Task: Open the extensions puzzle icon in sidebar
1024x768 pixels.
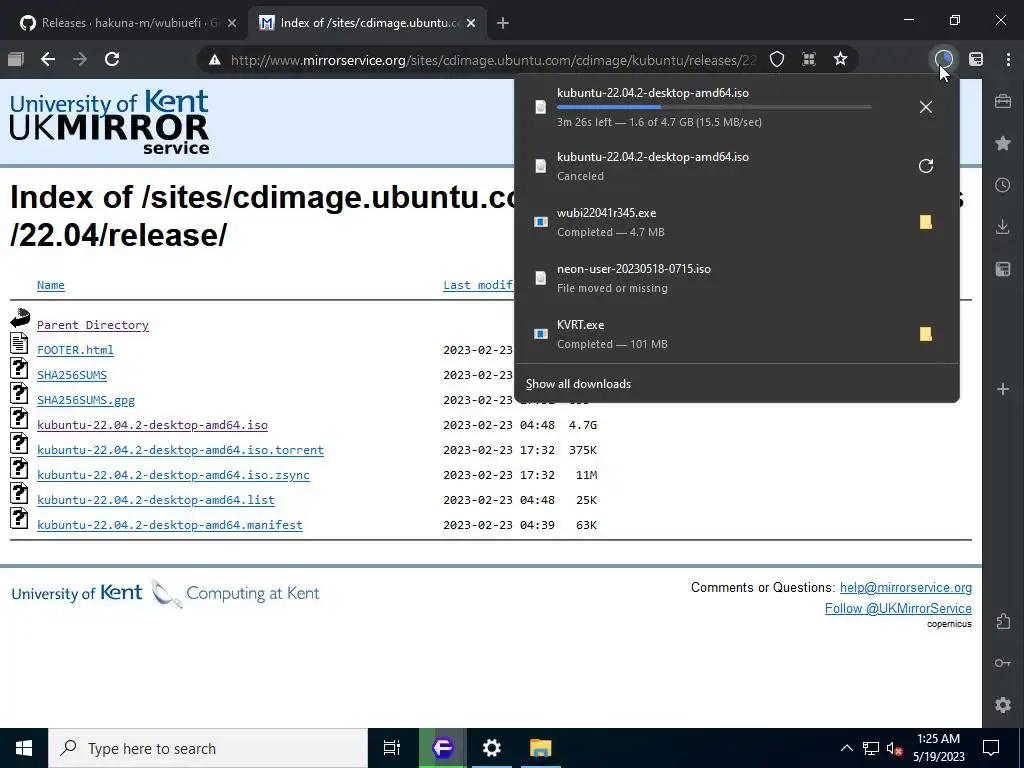Action: [1003, 621]
